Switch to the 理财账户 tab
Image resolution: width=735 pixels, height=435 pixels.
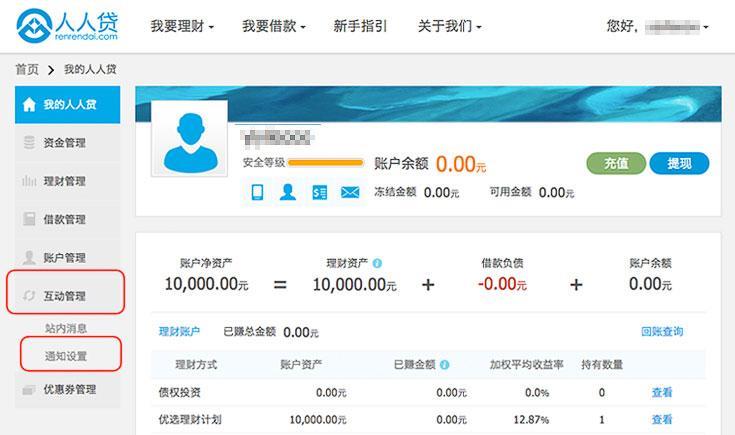[180, 332]
